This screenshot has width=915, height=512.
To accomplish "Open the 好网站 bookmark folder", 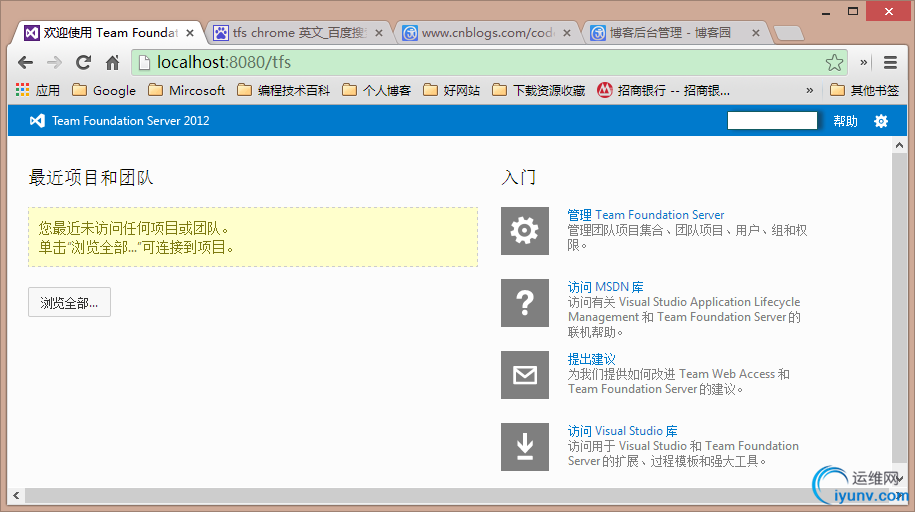I will [452, 90].
